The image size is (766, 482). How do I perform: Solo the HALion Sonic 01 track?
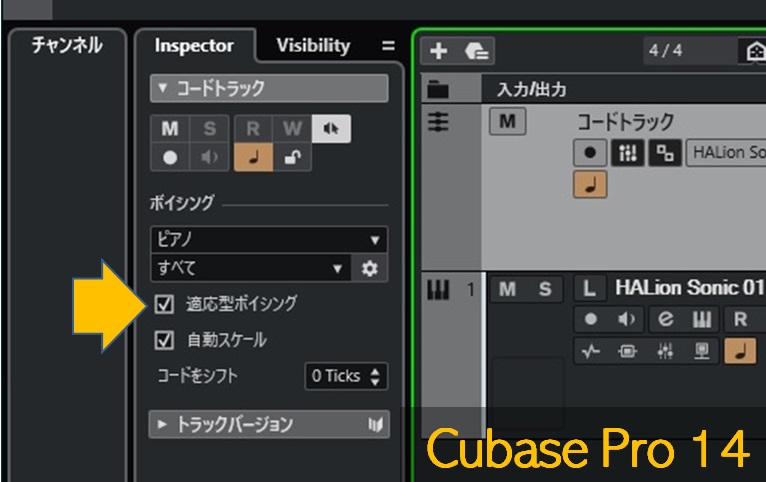coord(545,289)
